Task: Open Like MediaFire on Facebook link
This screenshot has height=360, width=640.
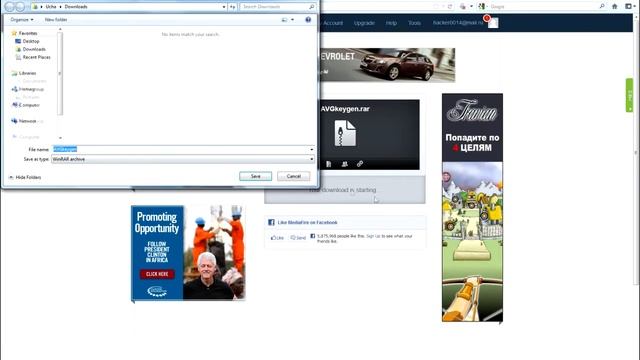Action: tap(307, 222)
